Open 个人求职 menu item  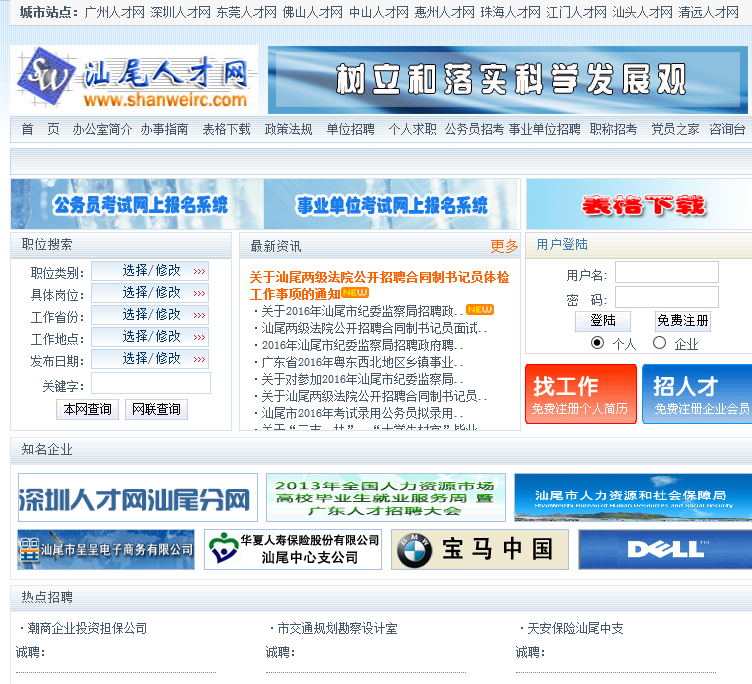[412, 130]
